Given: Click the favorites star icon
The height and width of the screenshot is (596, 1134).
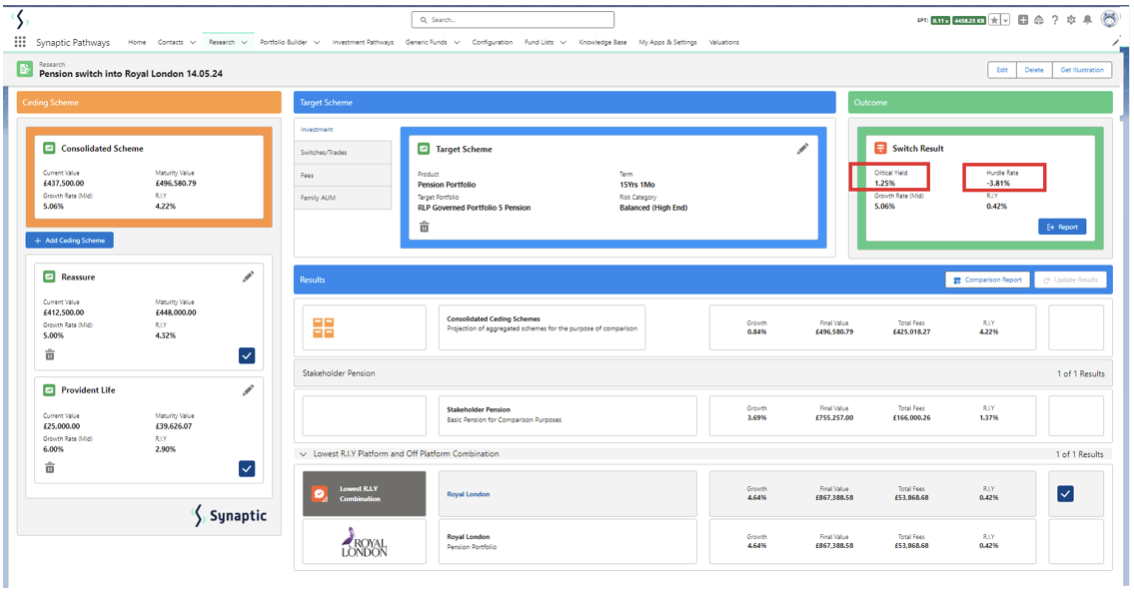Looking at the screenshot, I should pyautogui.click(x=994, y=20).
